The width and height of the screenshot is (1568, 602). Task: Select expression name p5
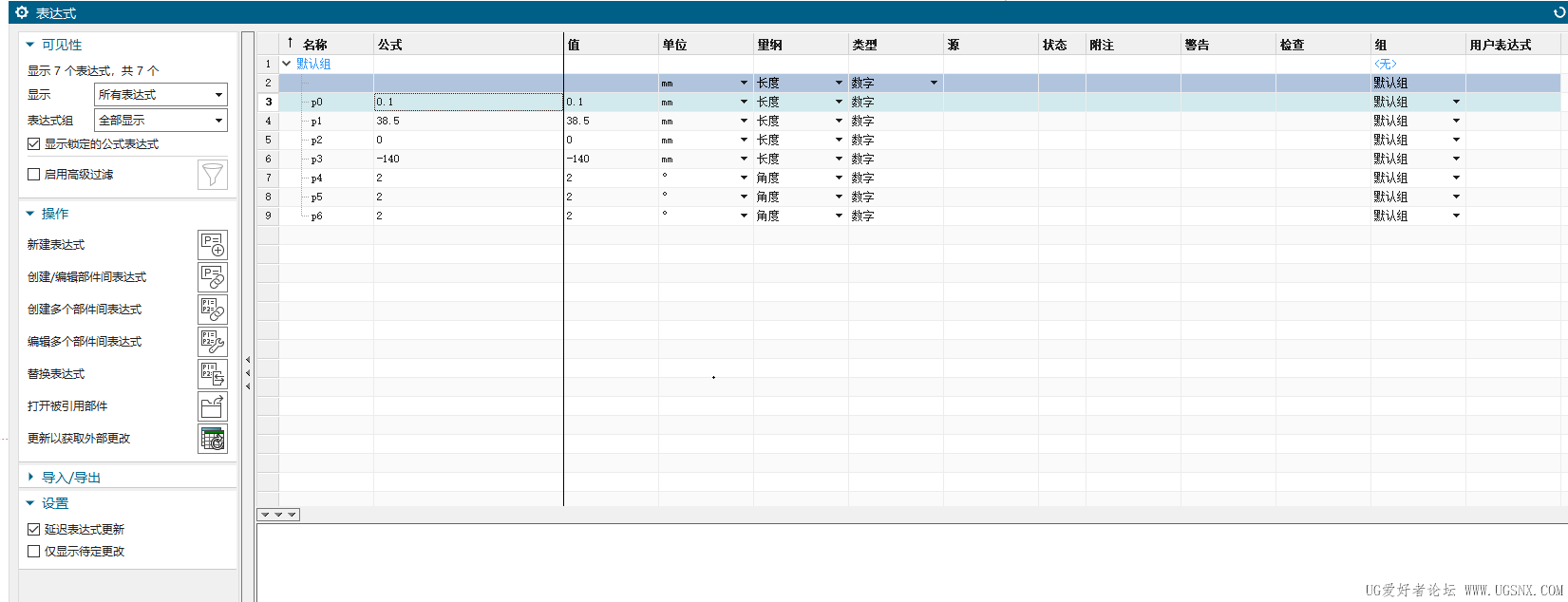(x=316, y=197)
